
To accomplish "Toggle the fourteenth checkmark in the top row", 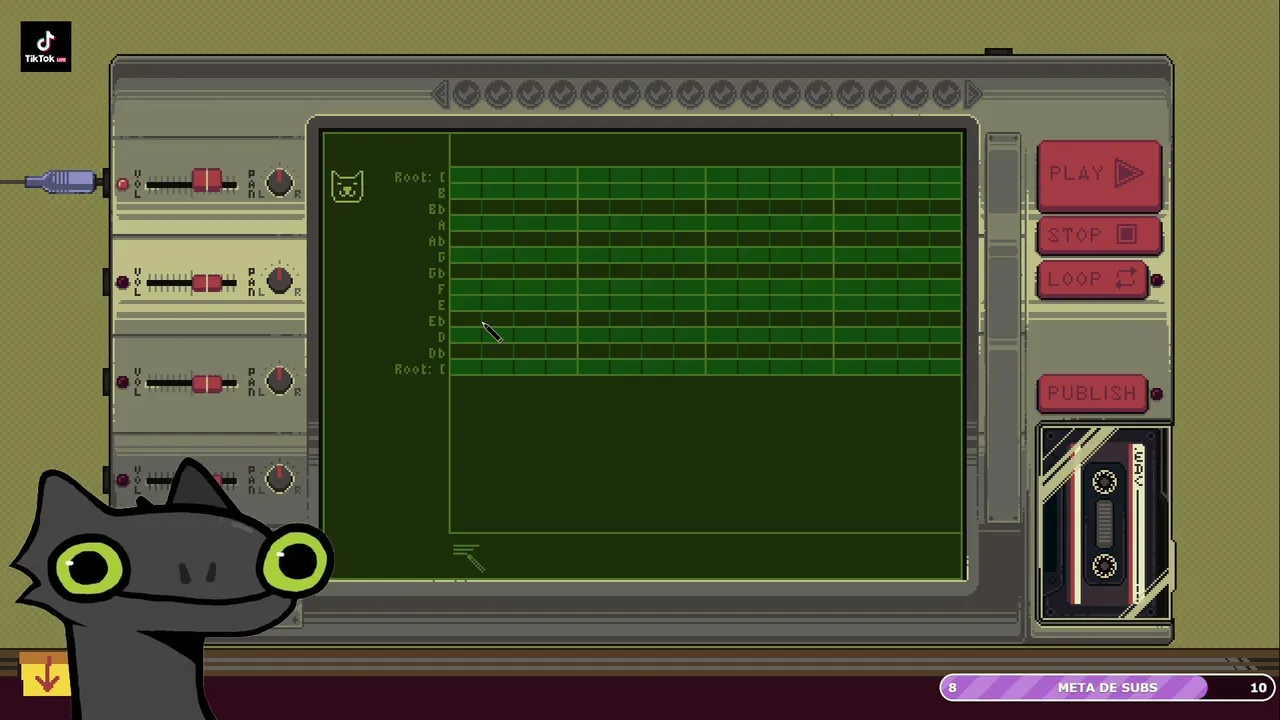I will click(x=882, y=94).
